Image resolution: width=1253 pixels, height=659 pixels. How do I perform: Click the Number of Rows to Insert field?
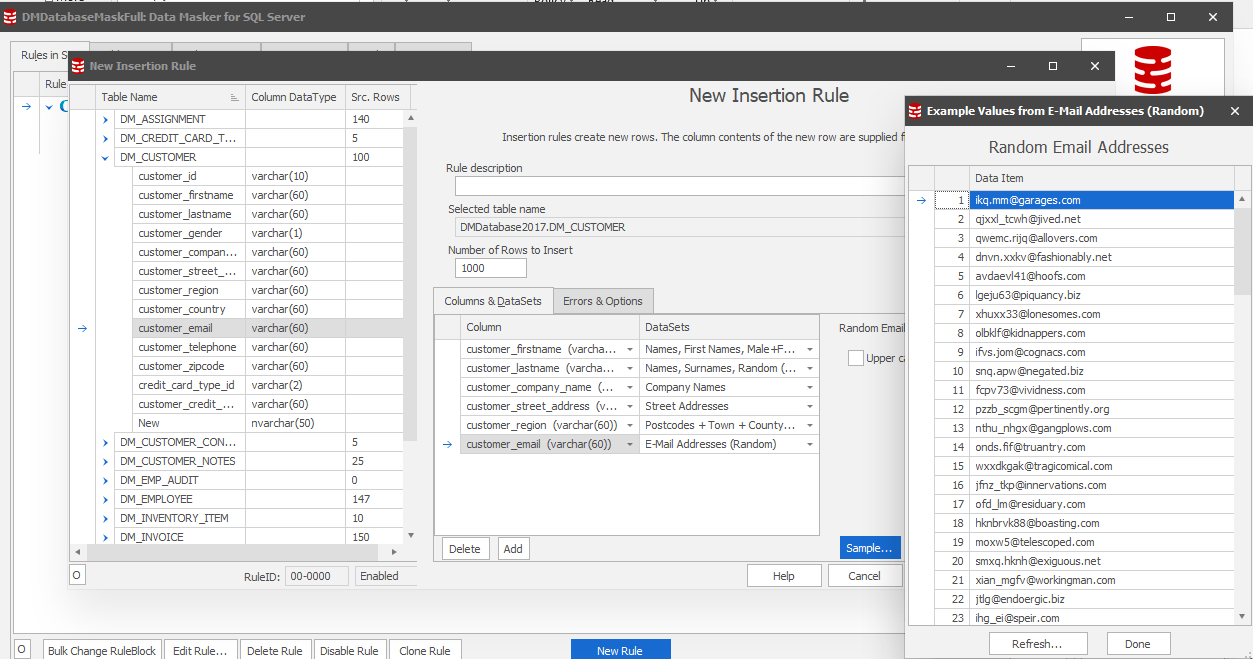[x=490, y=268]
